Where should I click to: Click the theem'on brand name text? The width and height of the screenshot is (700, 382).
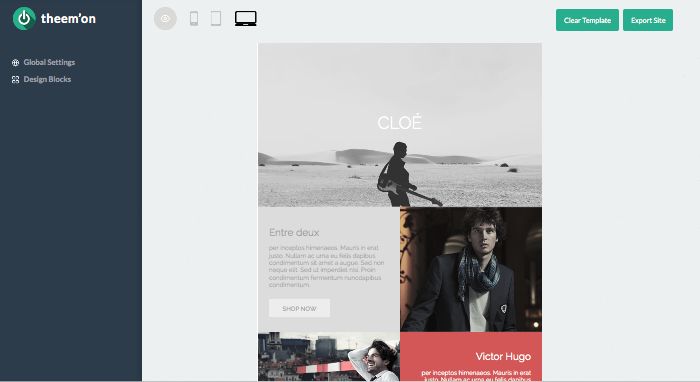[68, 19]
